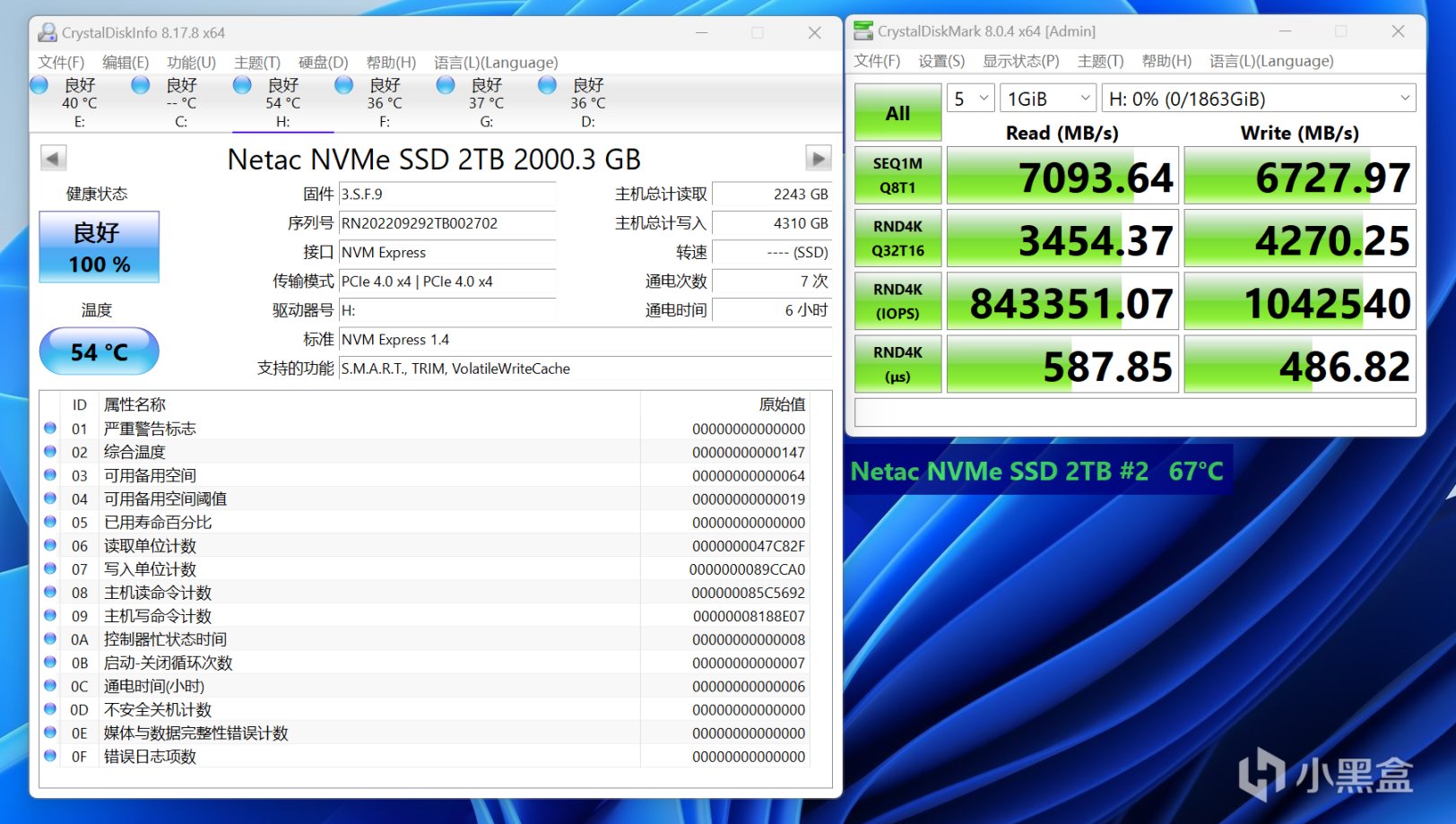Go to the next disk with right arrow
The height and width of the screenshot is (824, 1456).
818,159
